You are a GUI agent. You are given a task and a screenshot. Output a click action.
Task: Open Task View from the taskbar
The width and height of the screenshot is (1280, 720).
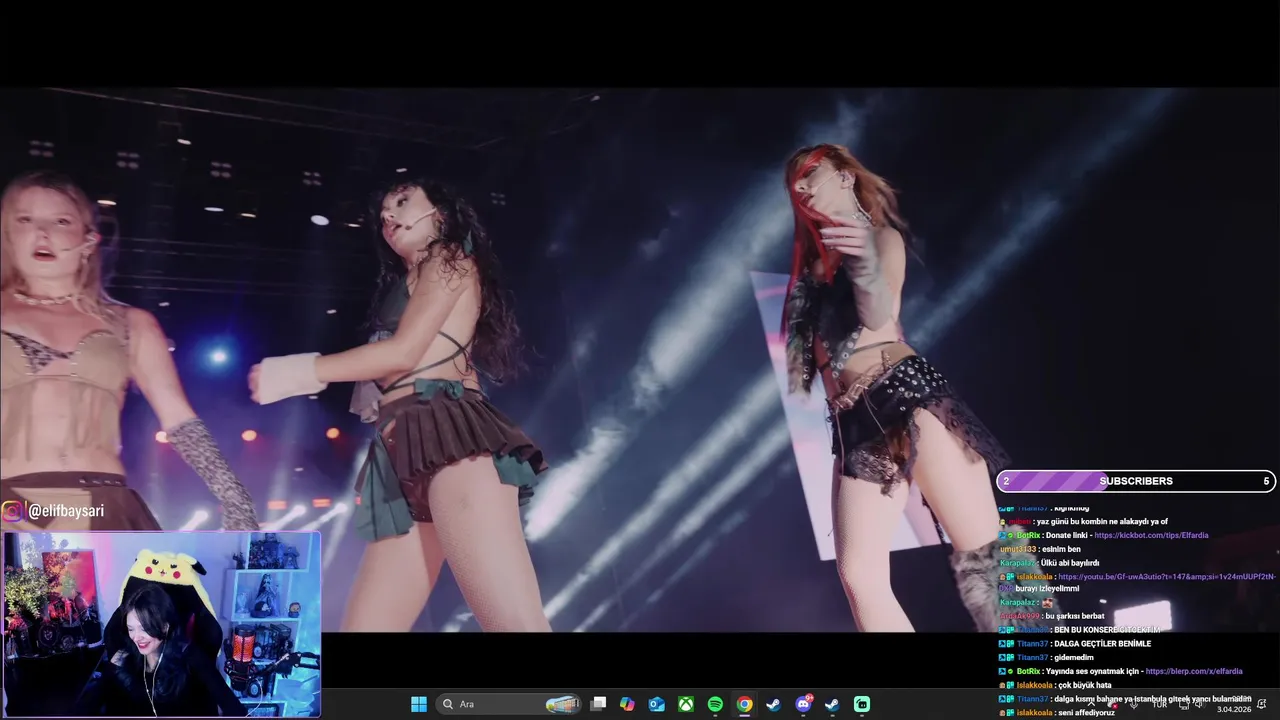[x=598, y=704]
